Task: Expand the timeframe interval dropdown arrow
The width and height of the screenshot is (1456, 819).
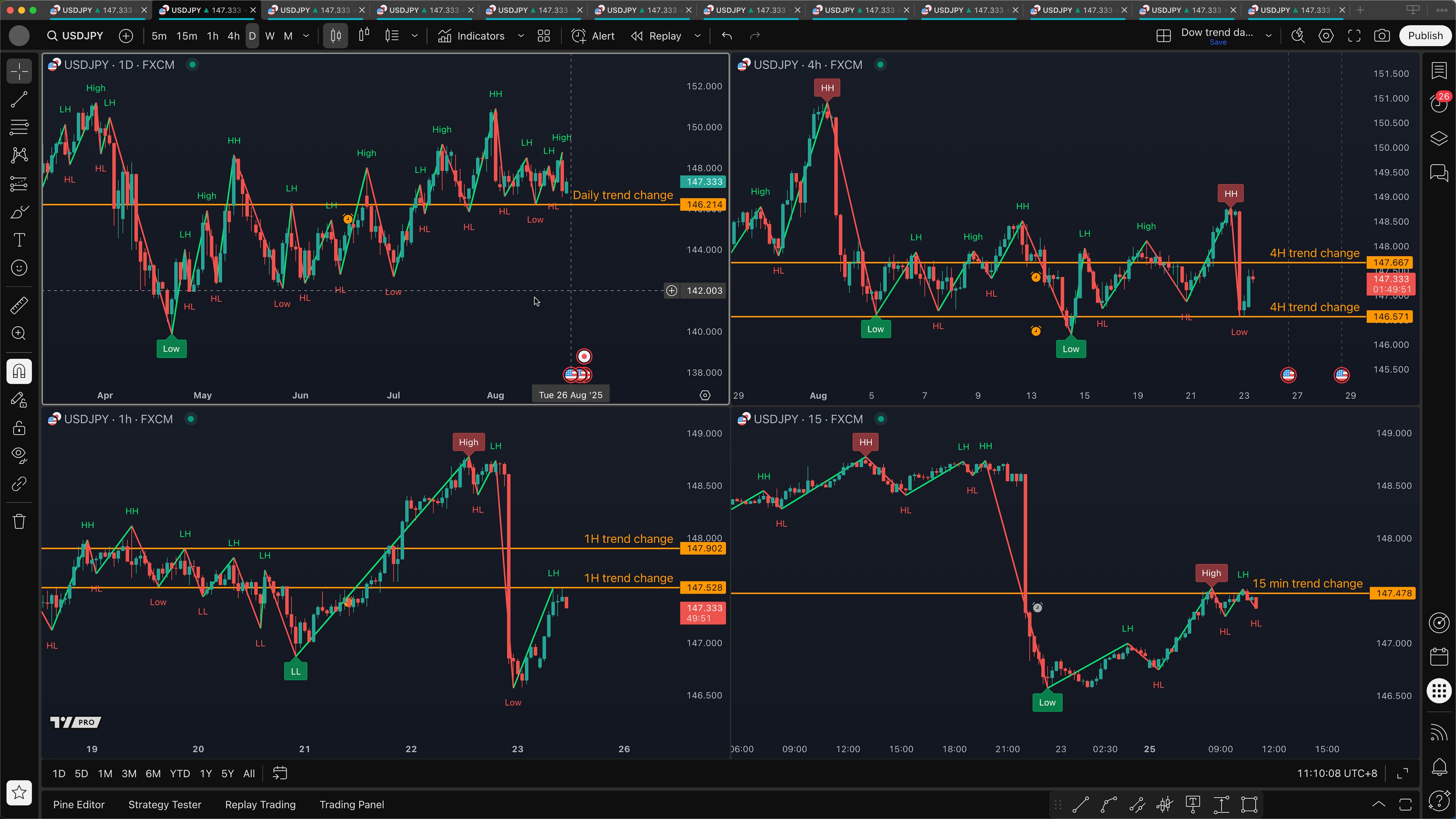Action: tap(306, 36)
